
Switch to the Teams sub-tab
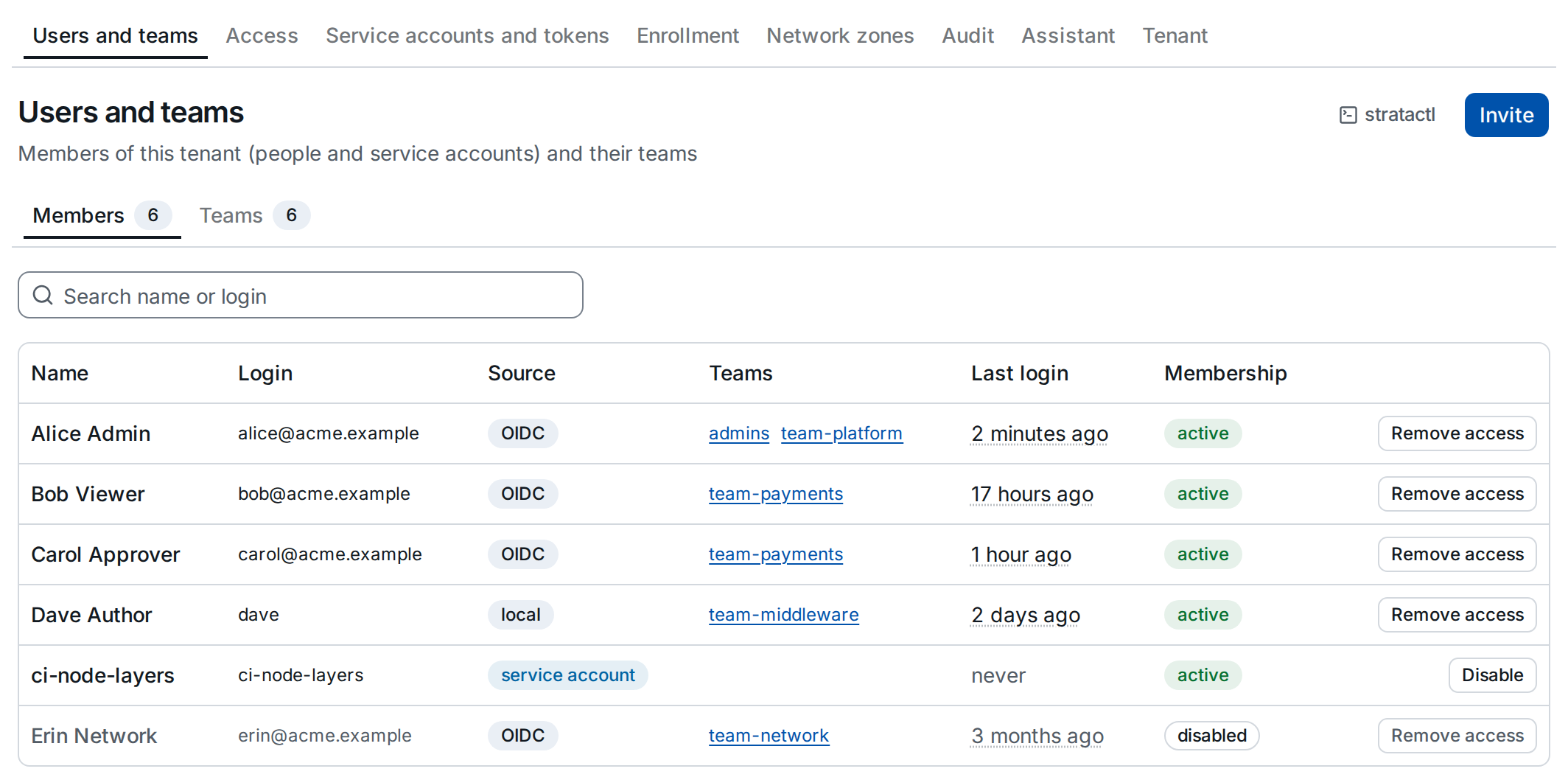[x=254, y=215]
